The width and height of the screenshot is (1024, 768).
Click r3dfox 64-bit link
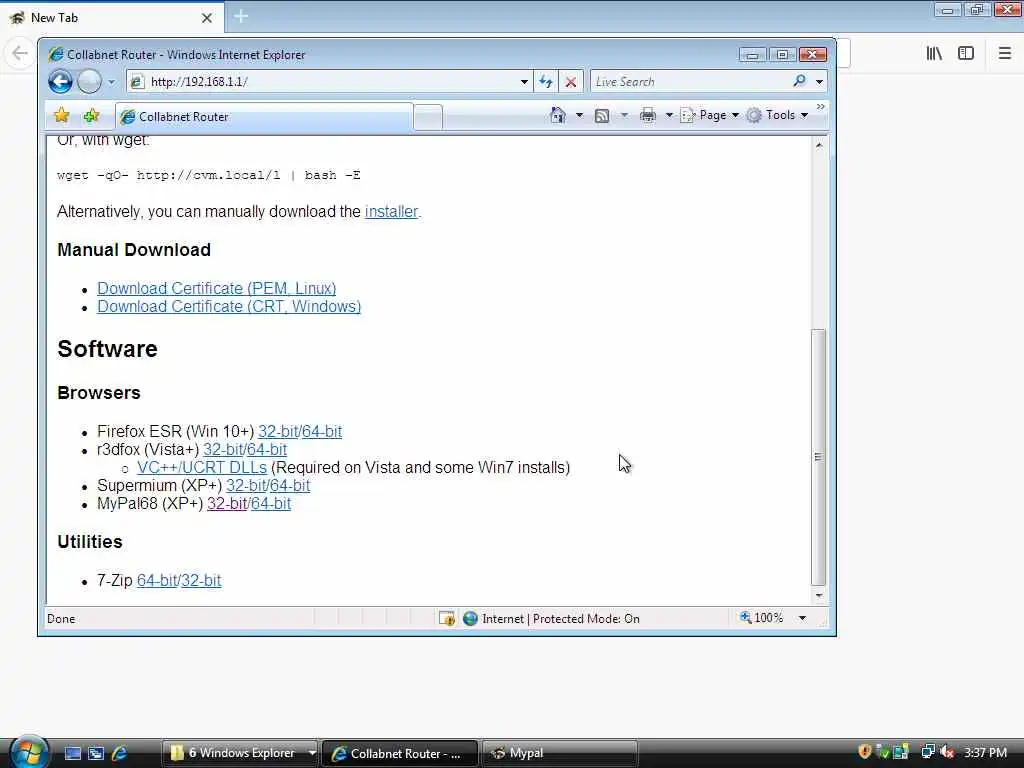tap(267, 450)
